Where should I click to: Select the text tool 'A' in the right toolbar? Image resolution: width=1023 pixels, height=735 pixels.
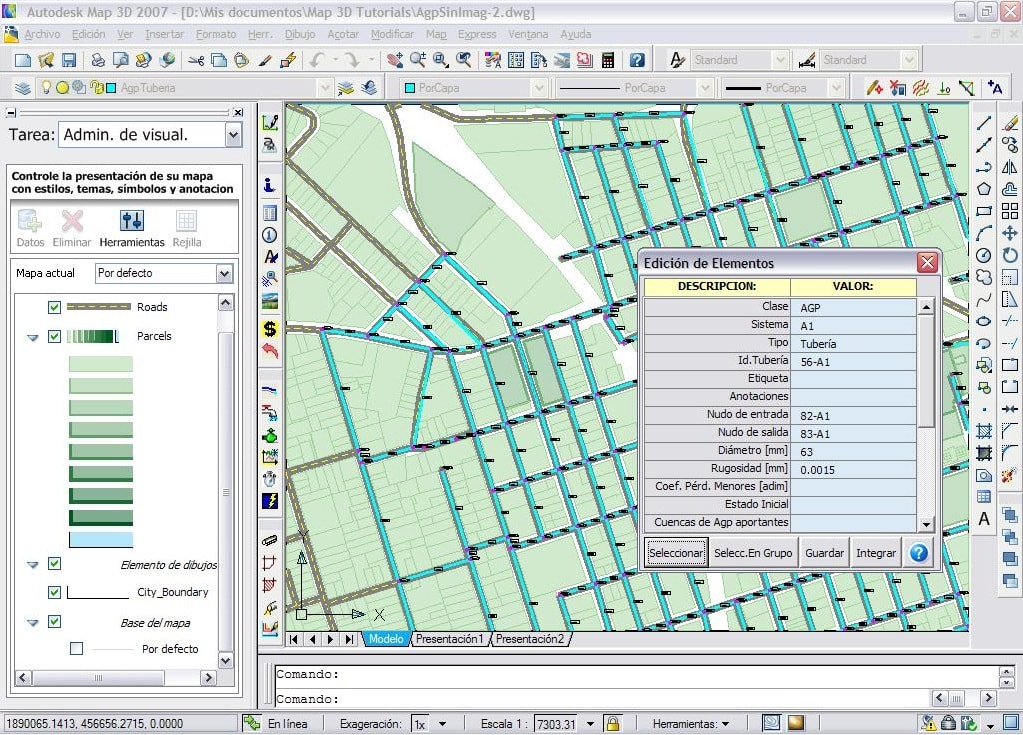click(984, 519)
